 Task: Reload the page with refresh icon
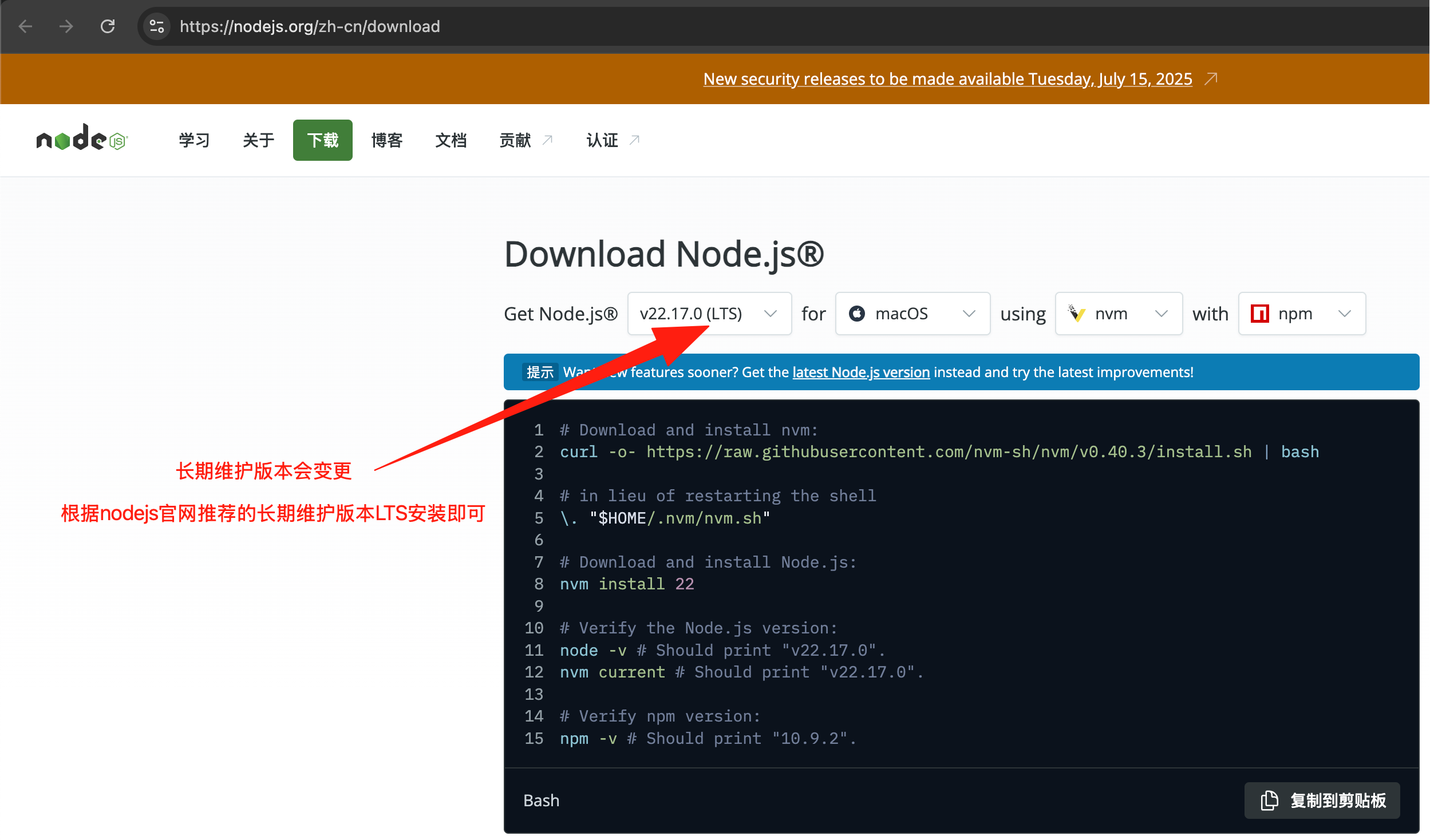coord(108,26)
